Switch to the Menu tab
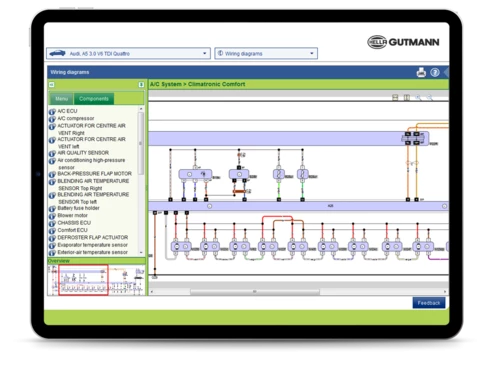 pyautogui.click(x=61, y=99)
